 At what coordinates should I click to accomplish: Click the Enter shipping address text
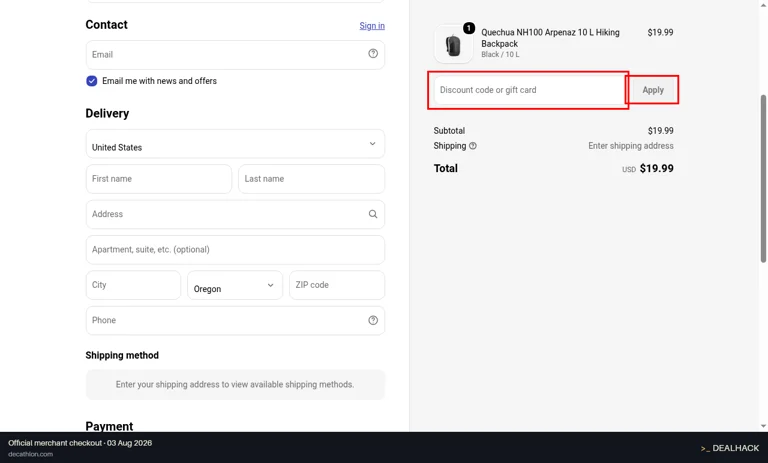point(631,146)
